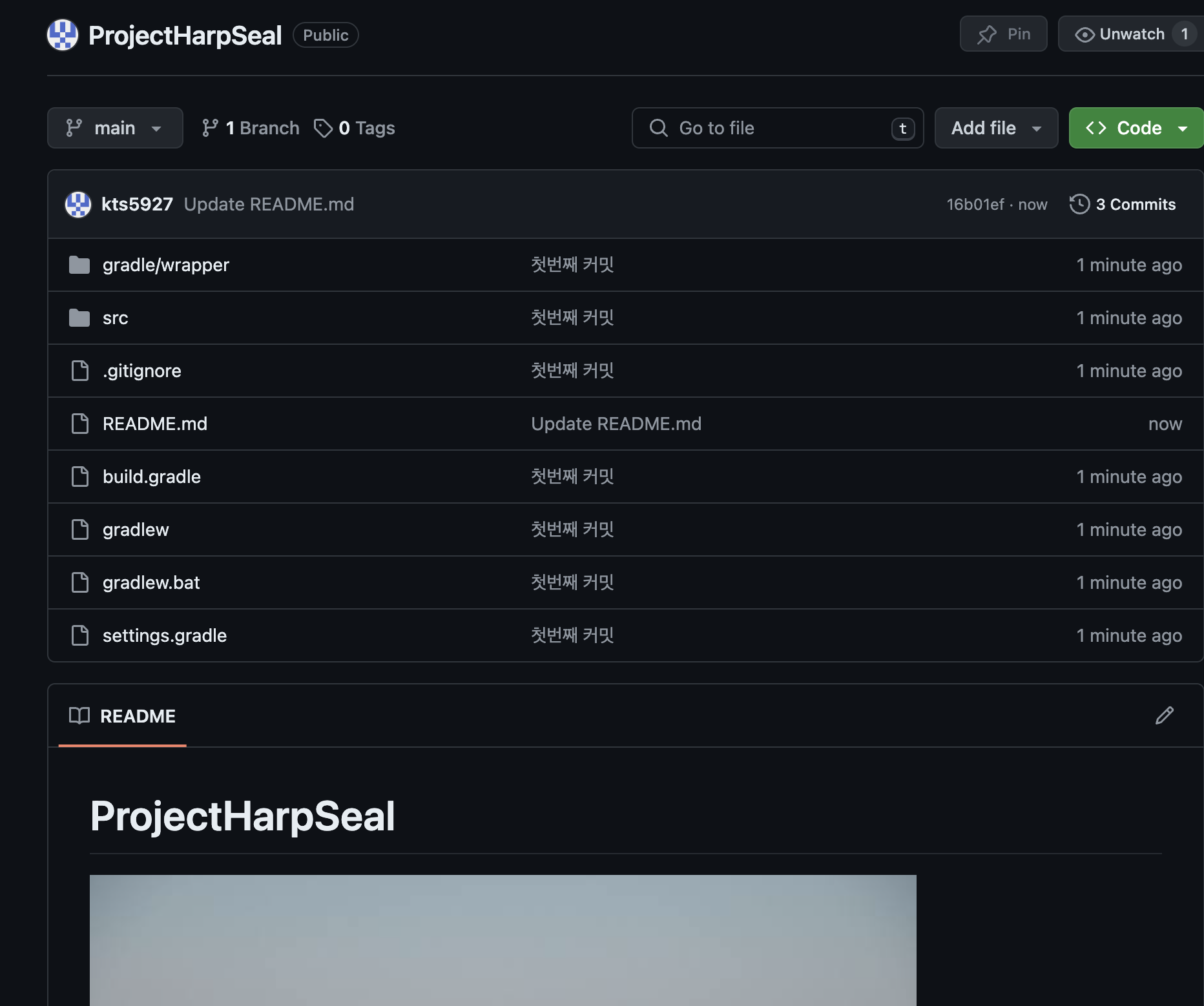The image size is (1204, 1006).
Task: Open commit message in gradle/wrapper row
Action: 572,265
